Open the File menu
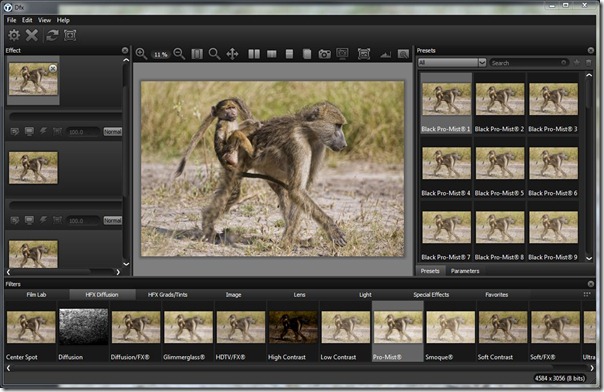Viewport: 604px width, 392px height. [x=12, y=20]
